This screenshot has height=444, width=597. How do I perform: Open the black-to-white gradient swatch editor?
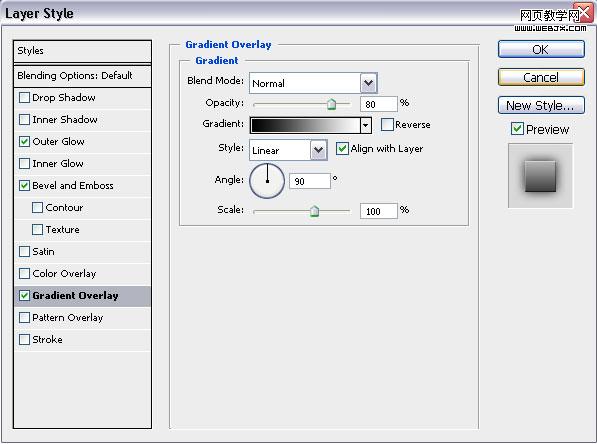click(305, 125)
